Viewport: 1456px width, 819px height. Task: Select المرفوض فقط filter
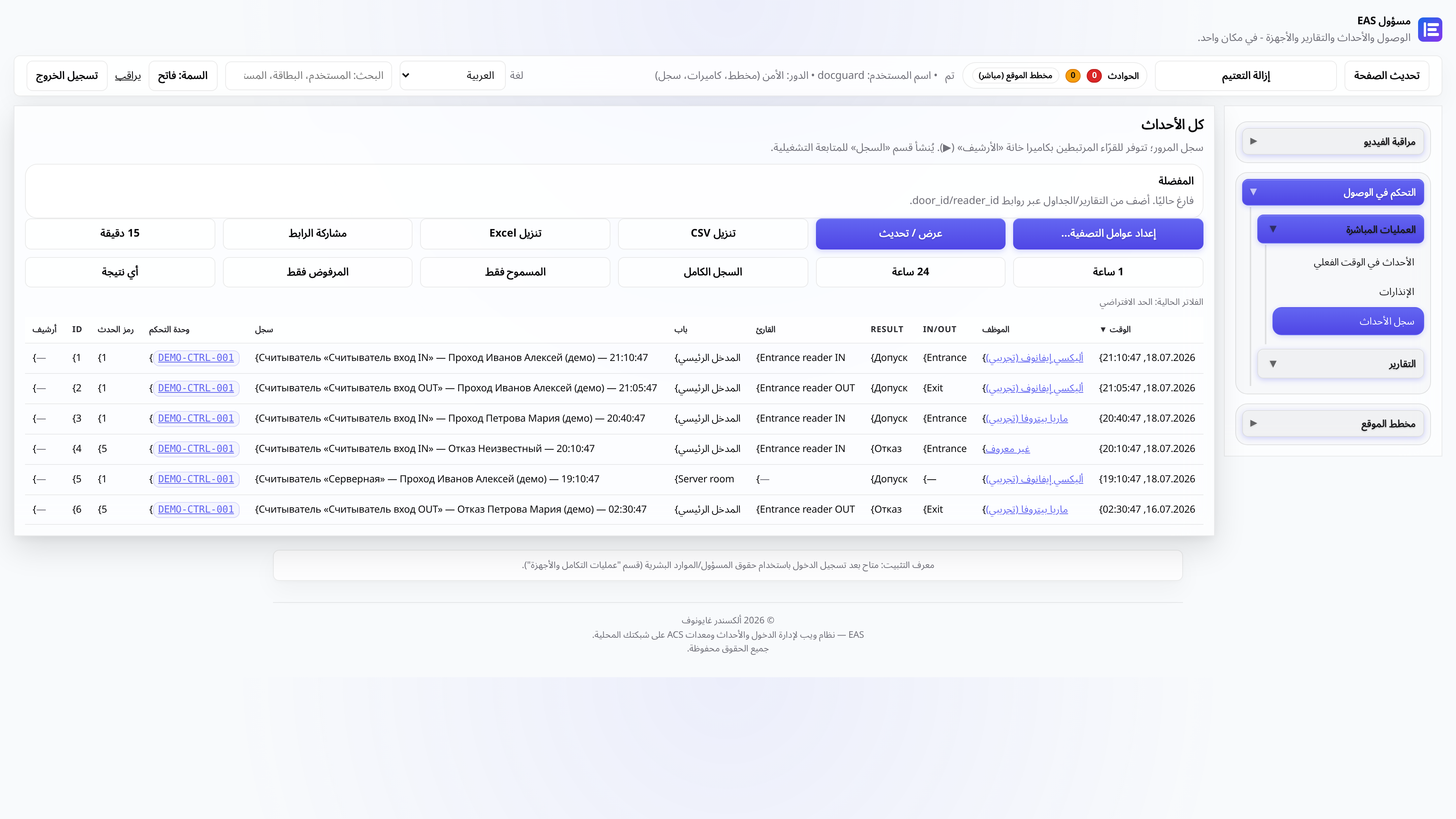point(318,272)
